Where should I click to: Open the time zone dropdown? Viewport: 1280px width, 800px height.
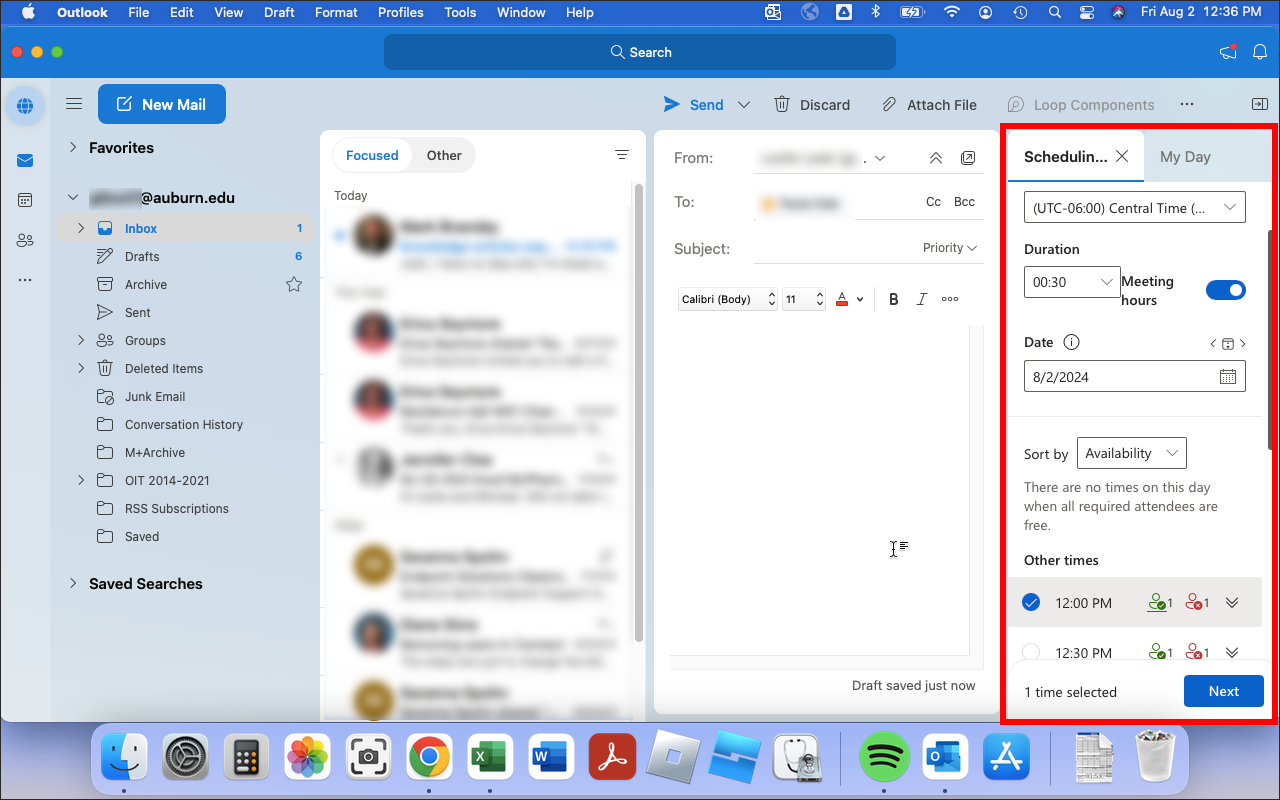point(1135,208)
